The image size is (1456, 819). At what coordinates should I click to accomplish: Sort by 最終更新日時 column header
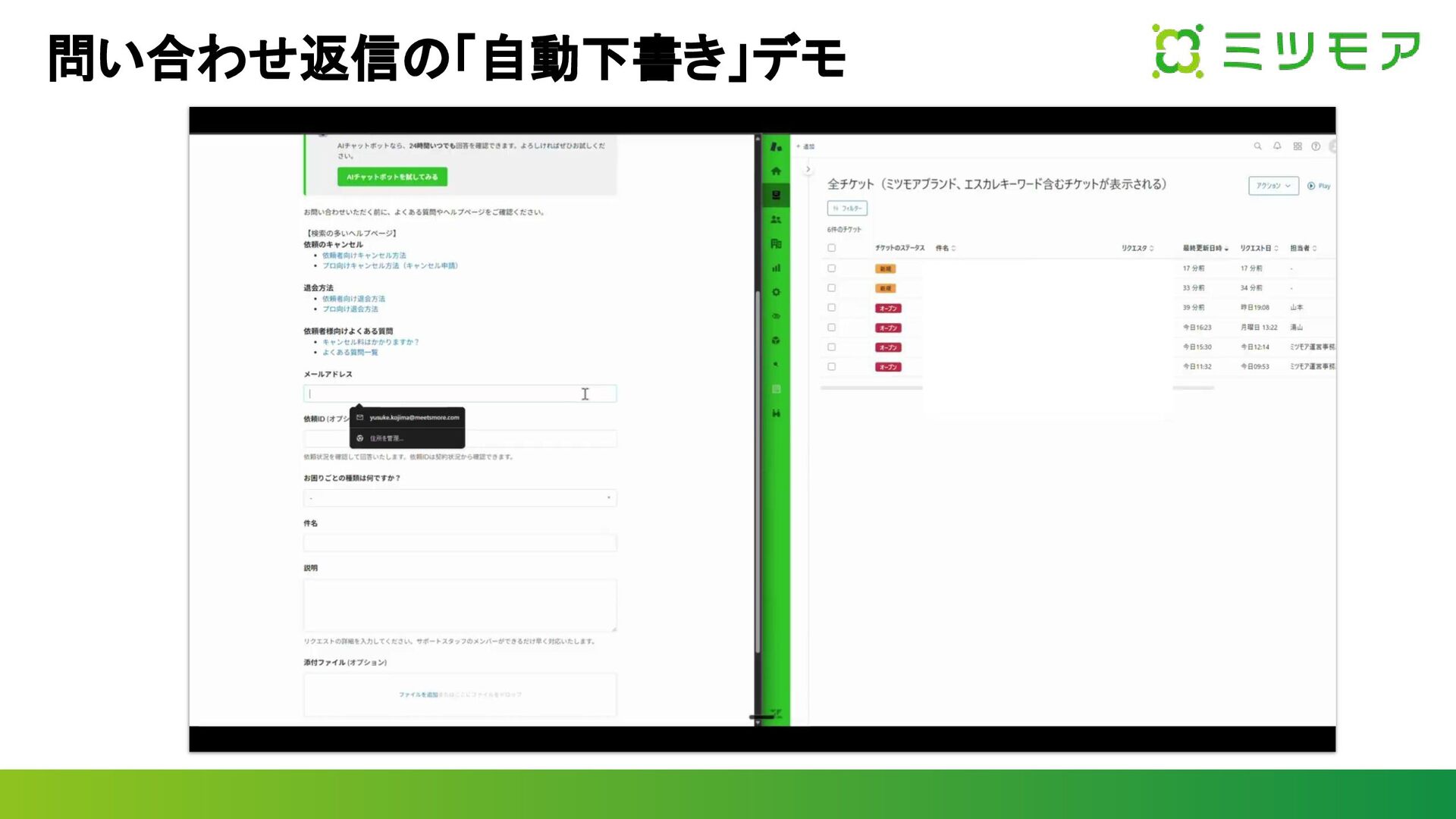point(1204,248)
